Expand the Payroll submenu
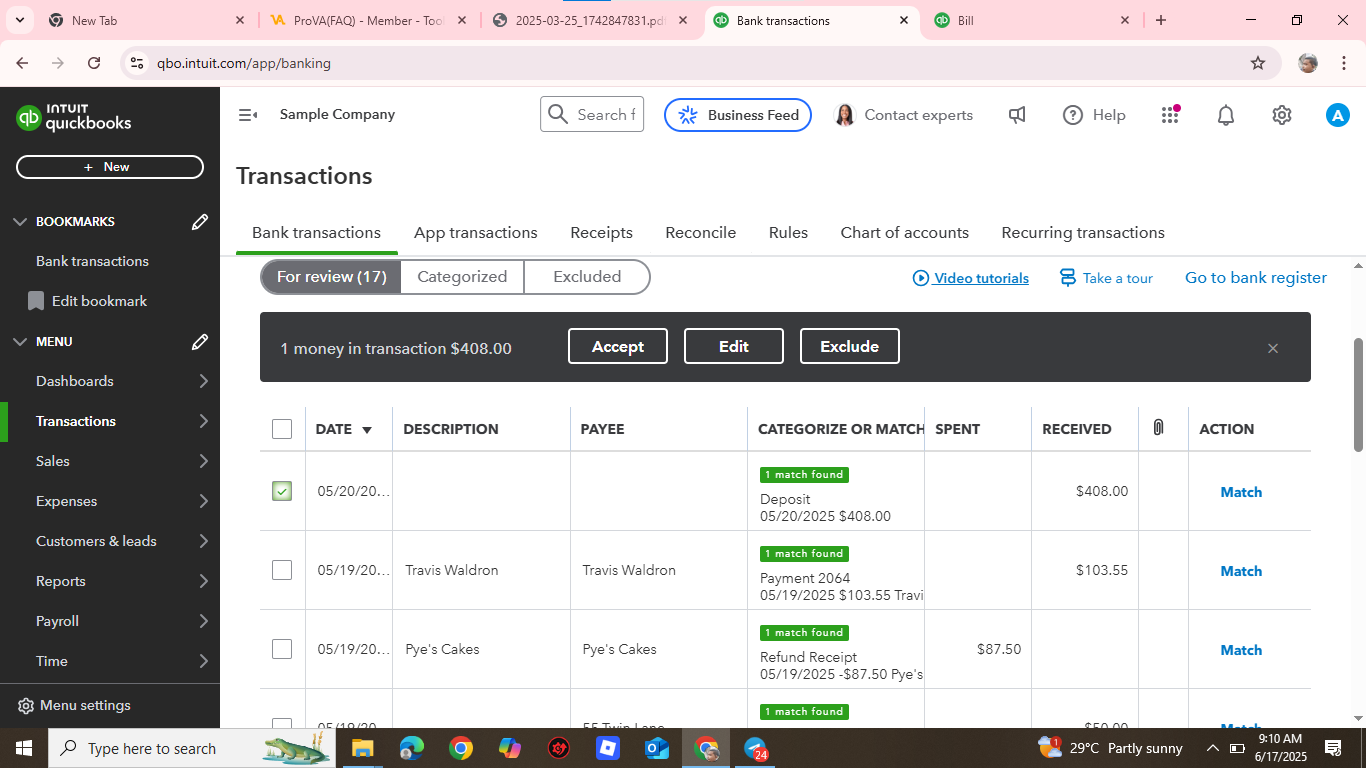The height and width of the screenshot is (768, 1366). click(x=204, y=621)
